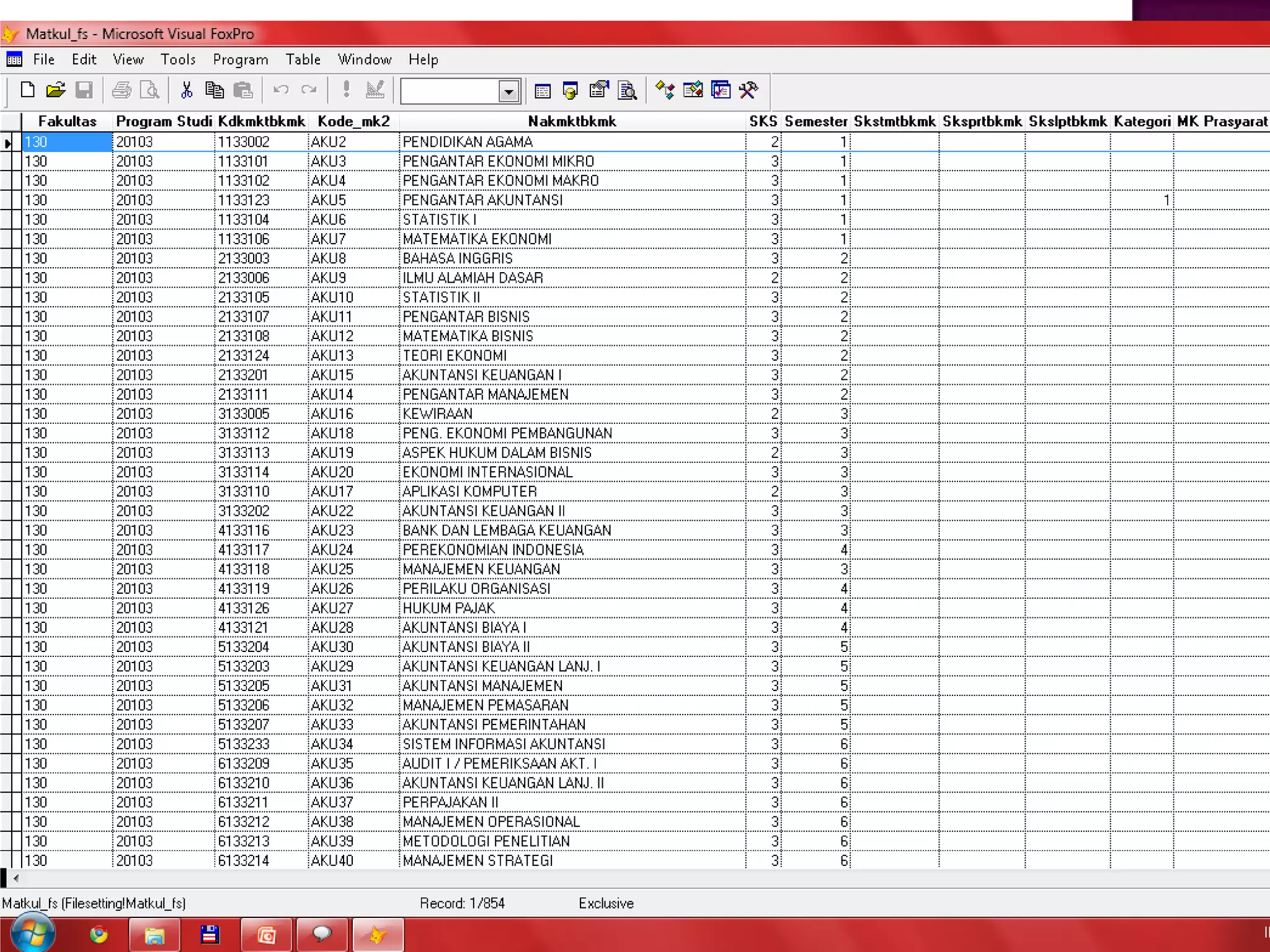Open the Program menu
The image size is (1270, 952).
point(240,59)
